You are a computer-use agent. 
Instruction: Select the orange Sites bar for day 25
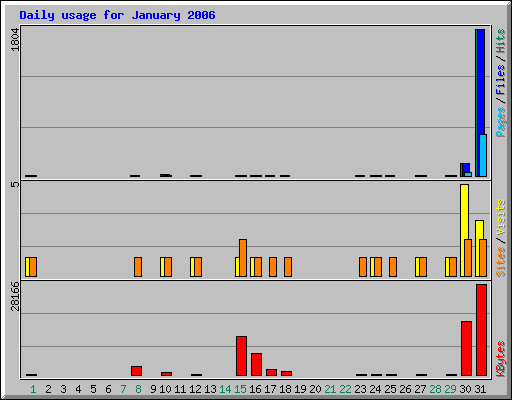(393, 267)
